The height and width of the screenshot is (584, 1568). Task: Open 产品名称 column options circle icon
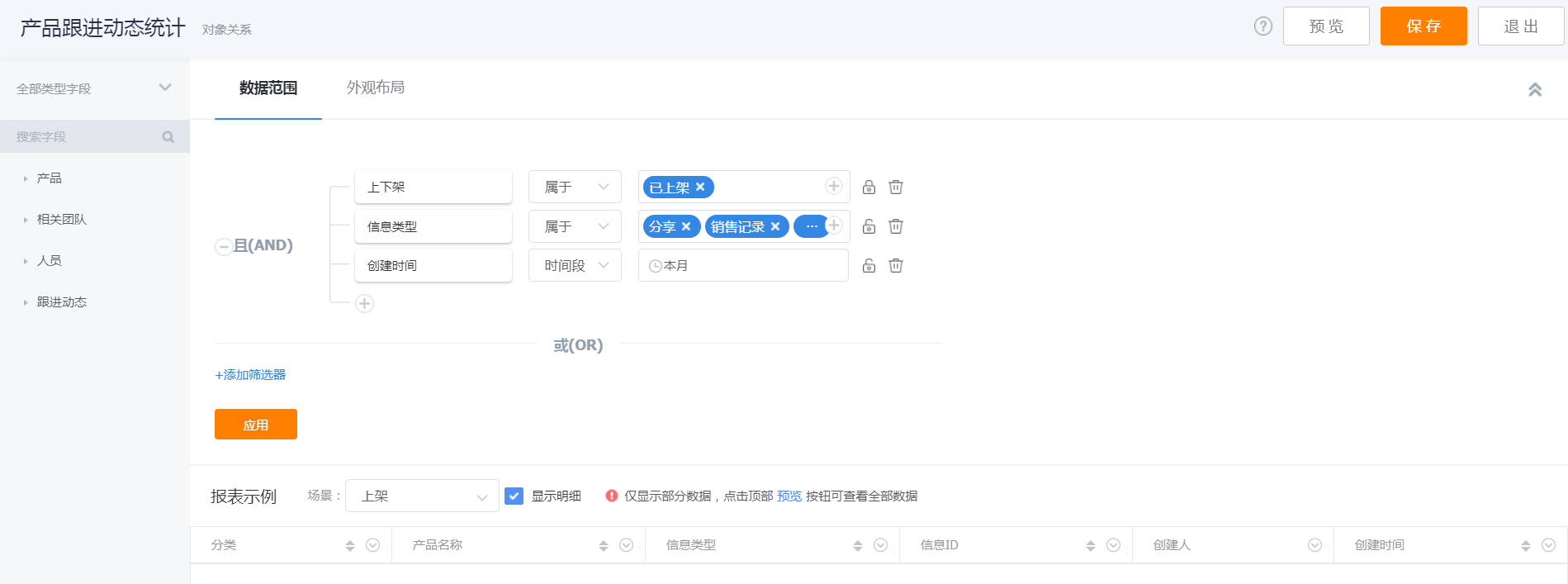(x=626, y=545)
